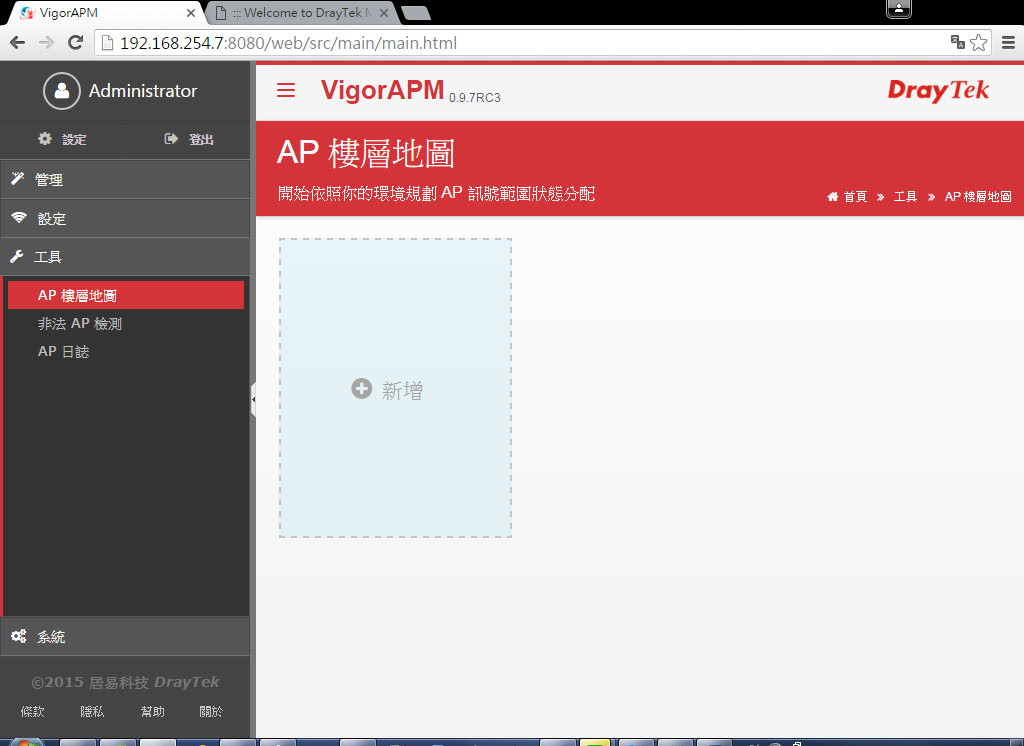Click the wand icon beside 管理
Viewport: 1024px width, 746px height.
[18, 178]
